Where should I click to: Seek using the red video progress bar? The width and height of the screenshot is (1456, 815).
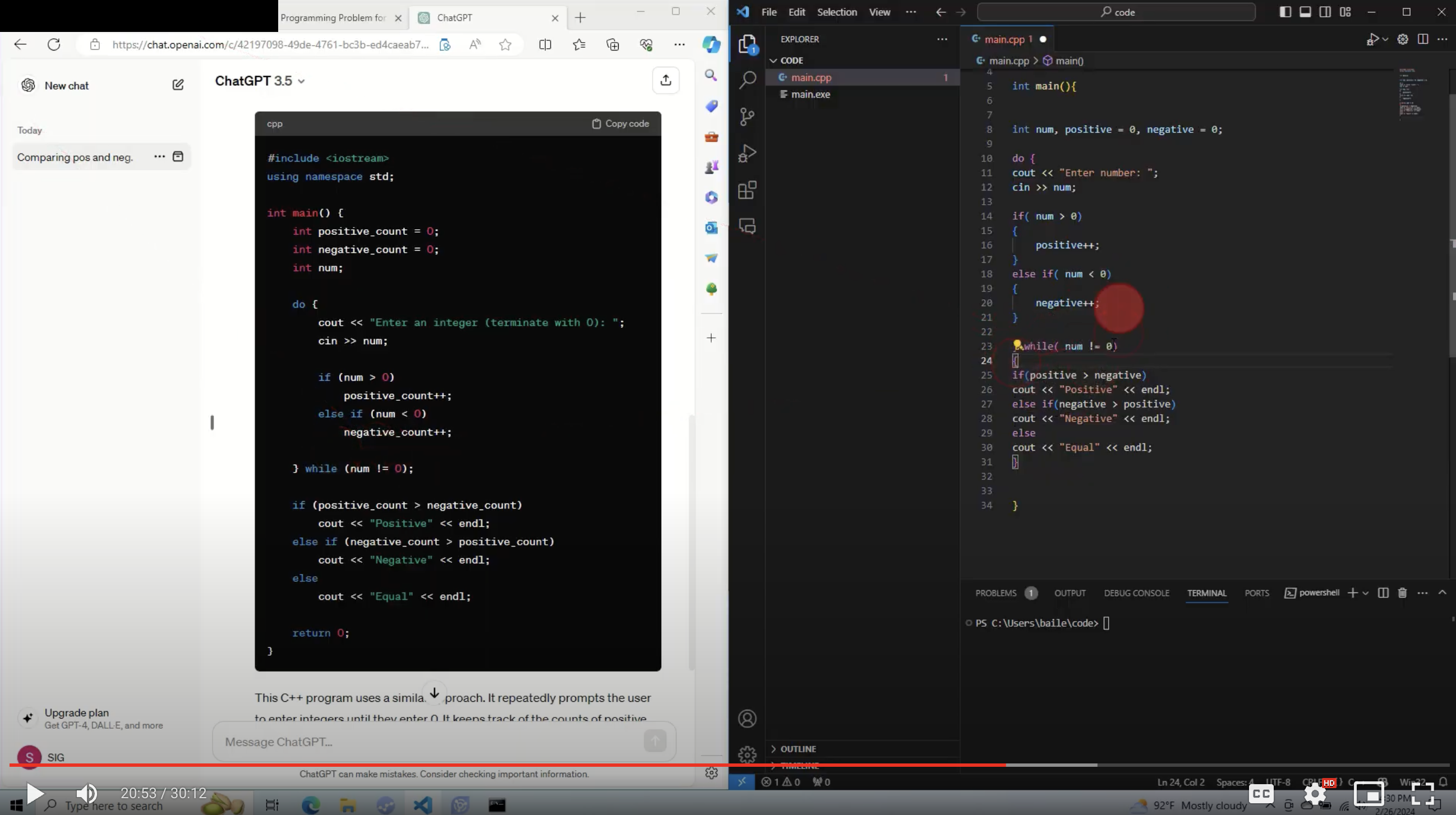coord(509,765)
